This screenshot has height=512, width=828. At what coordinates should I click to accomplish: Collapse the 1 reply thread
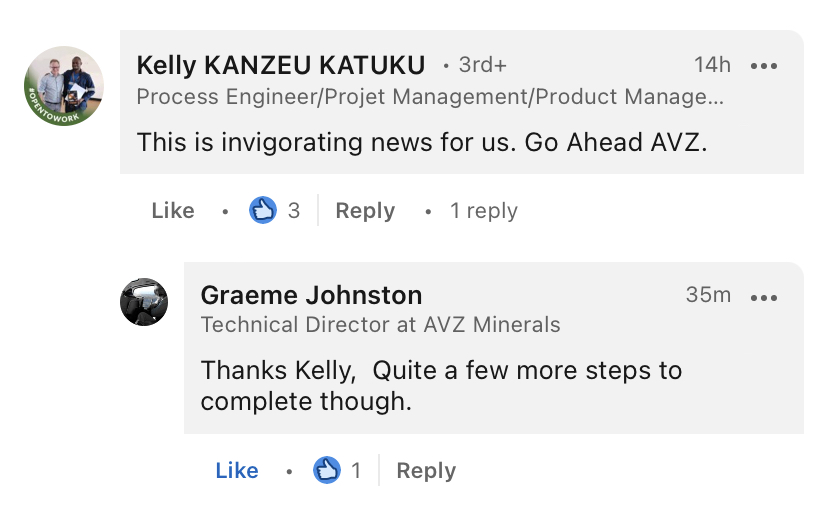pos(484,211)
